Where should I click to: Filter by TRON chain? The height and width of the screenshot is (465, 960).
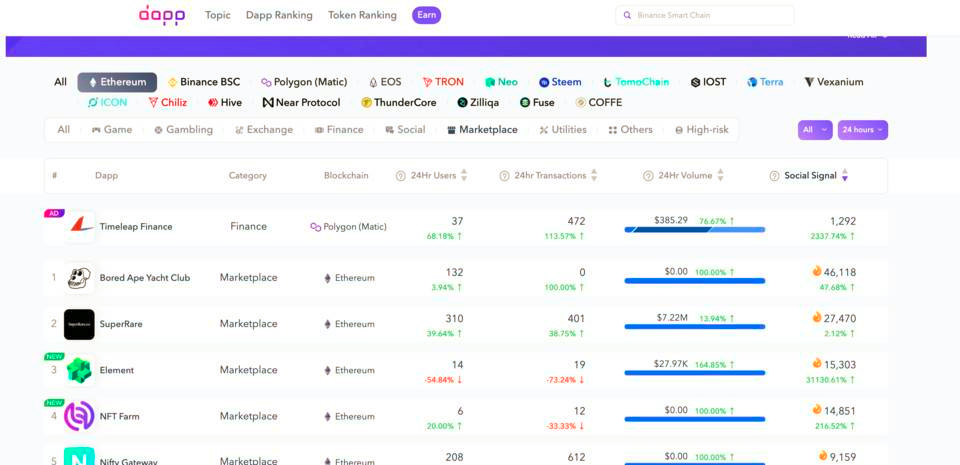443,82
